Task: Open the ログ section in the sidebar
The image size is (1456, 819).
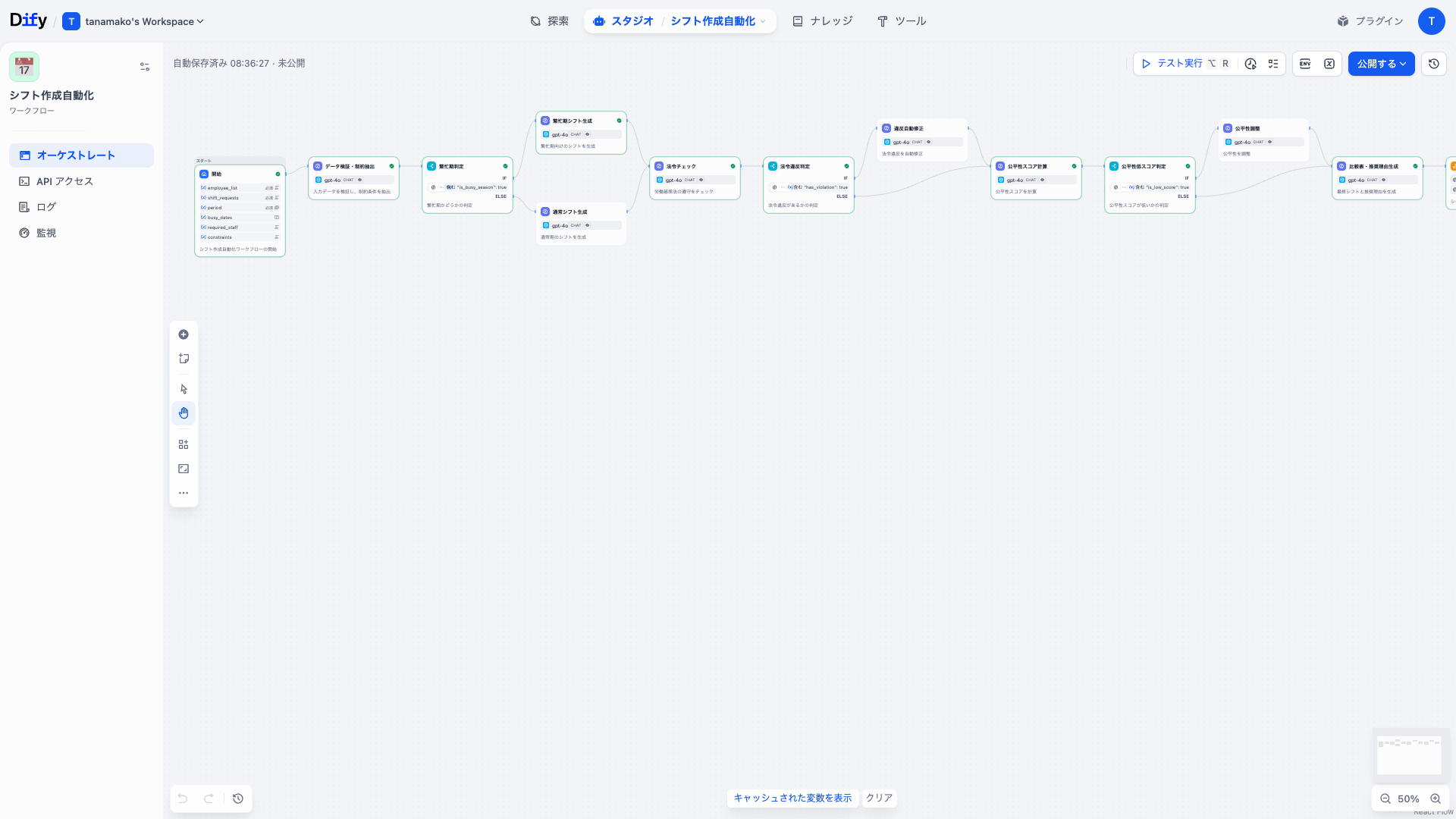Action: 45,206
